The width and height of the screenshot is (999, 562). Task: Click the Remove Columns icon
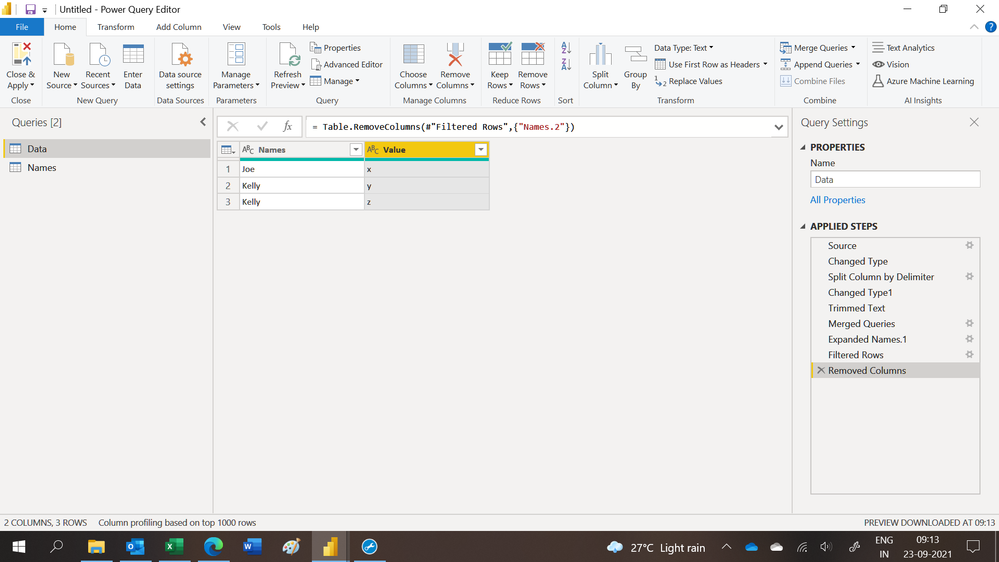pos(455,55)
